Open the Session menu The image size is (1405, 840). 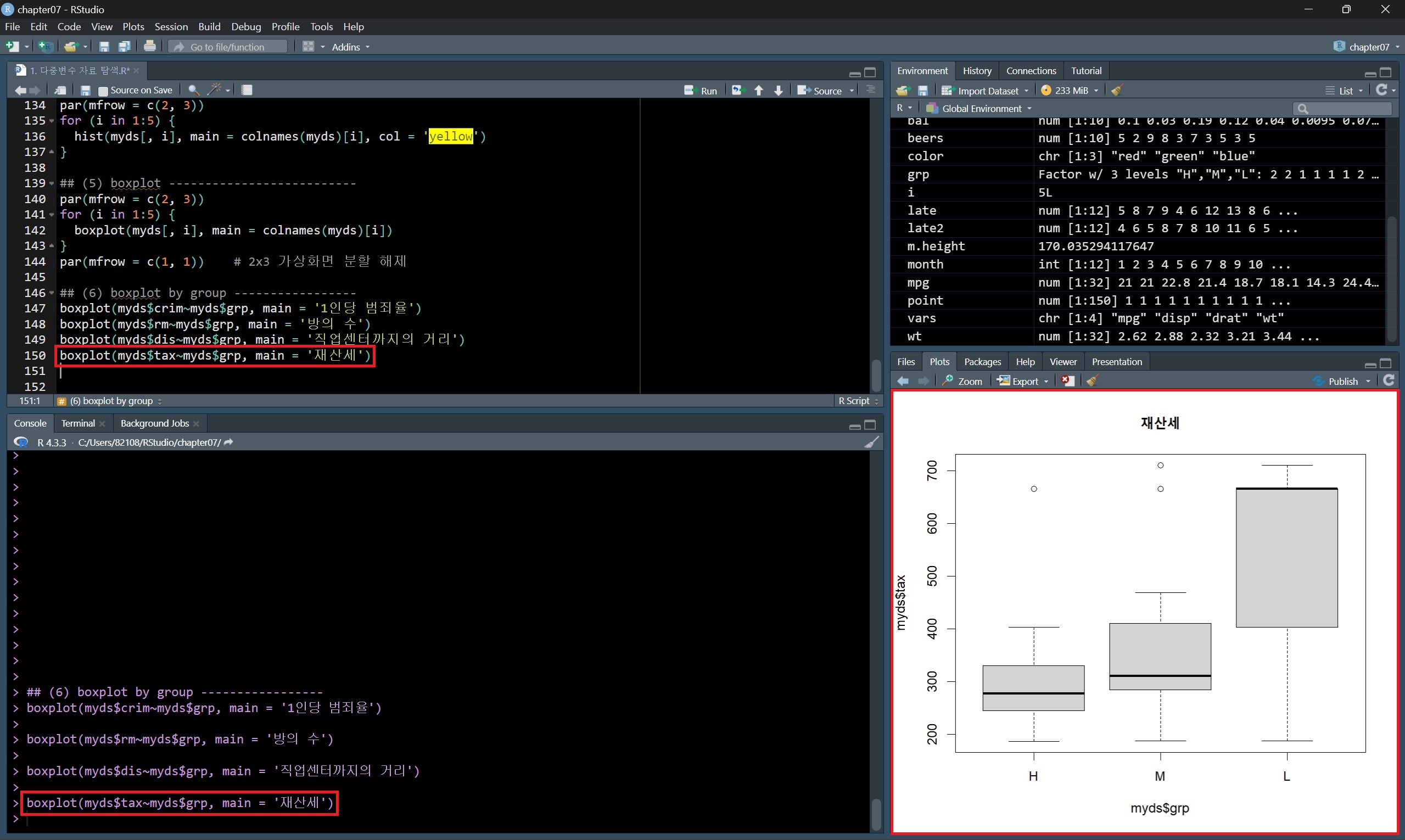point(171,26)
